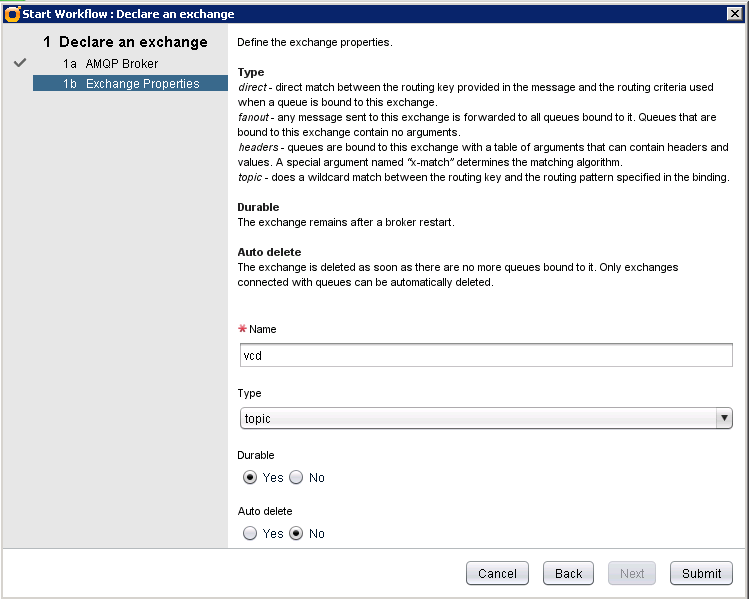The height and width of the screenshot is (599, 749).
Task: Click the Orchestrator icon in the title bar
Action: (12, 13)
